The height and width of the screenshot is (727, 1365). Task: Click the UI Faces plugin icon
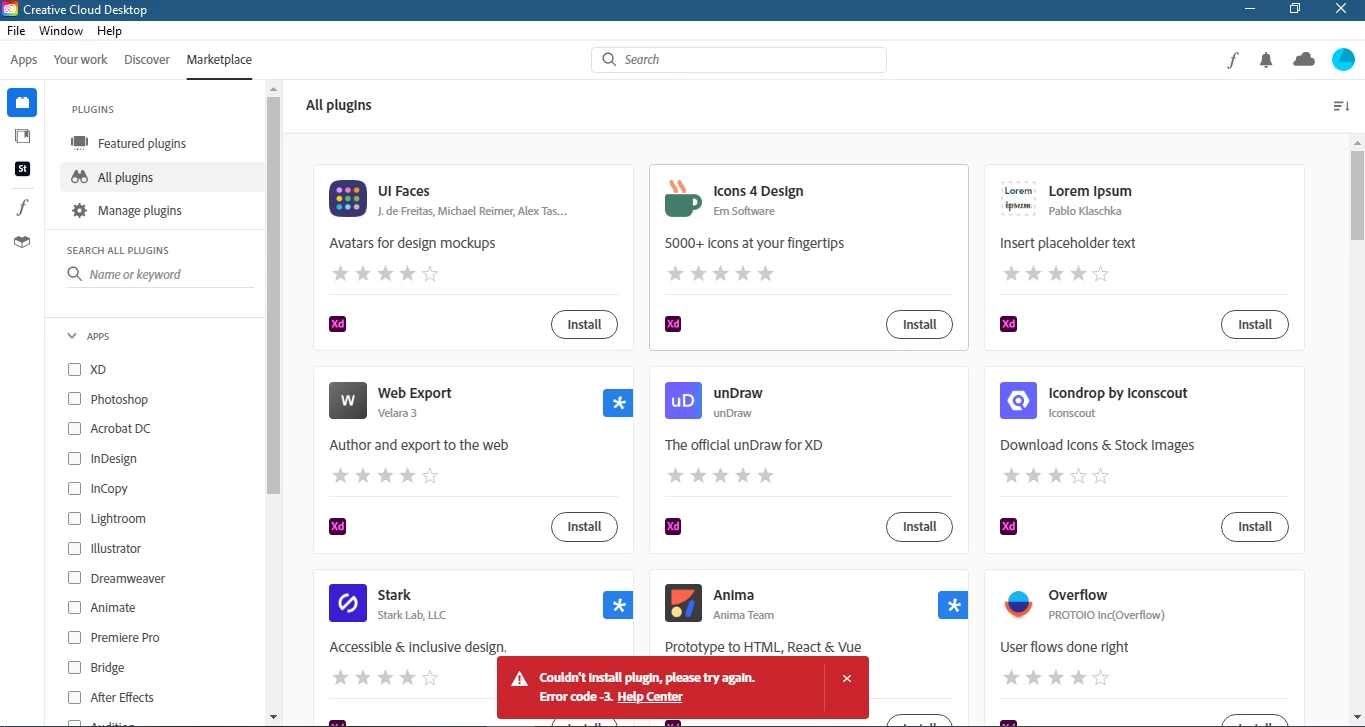coord(348,199)
